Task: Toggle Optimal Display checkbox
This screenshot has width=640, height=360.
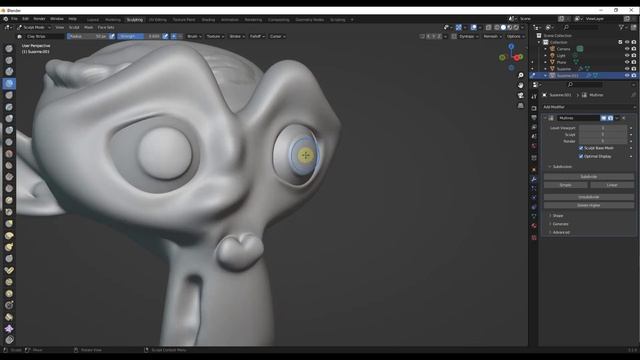Action: pyautogui.click(x=581, y=156)
